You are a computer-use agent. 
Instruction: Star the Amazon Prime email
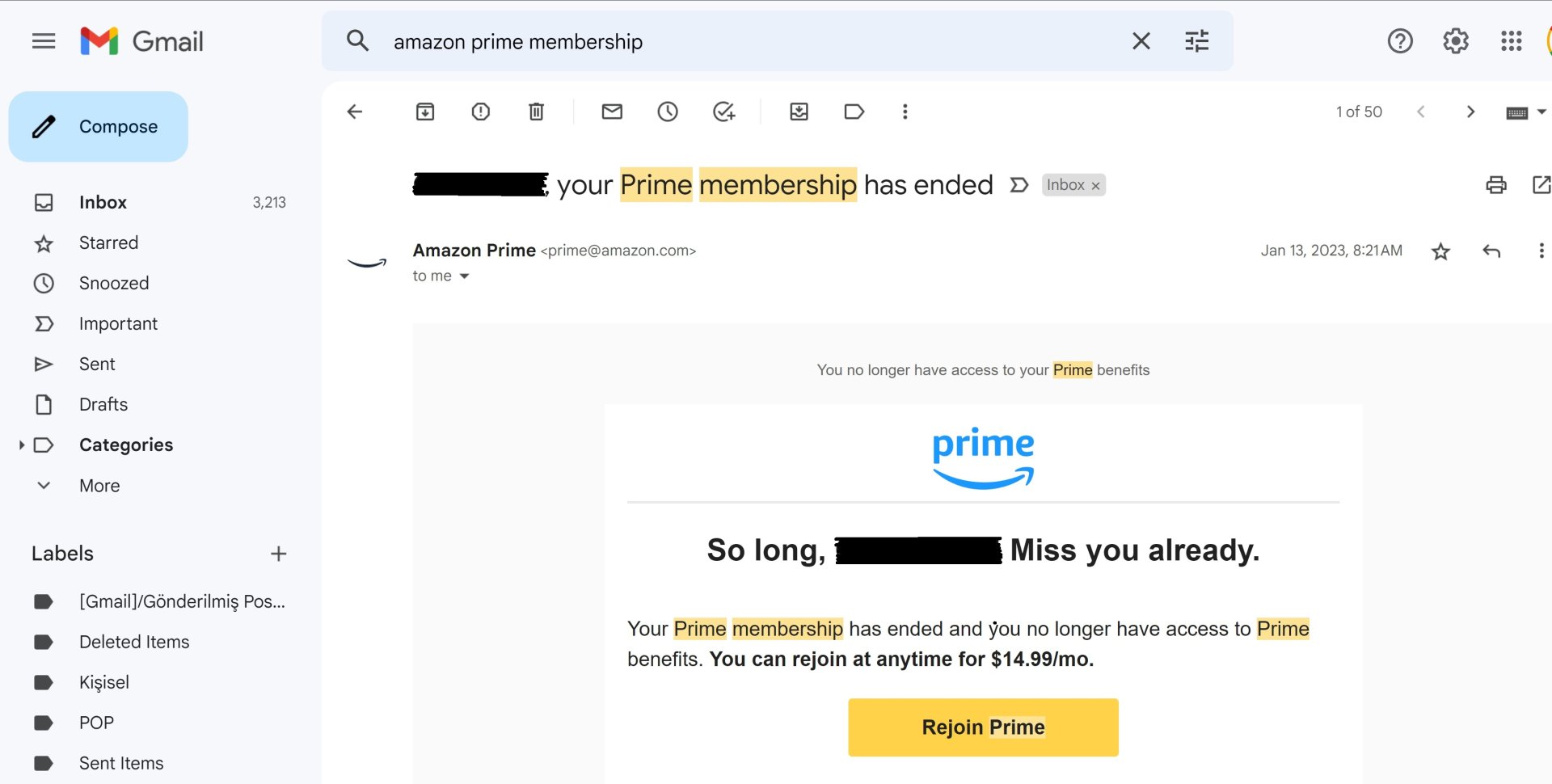(x=1440, y=251)
